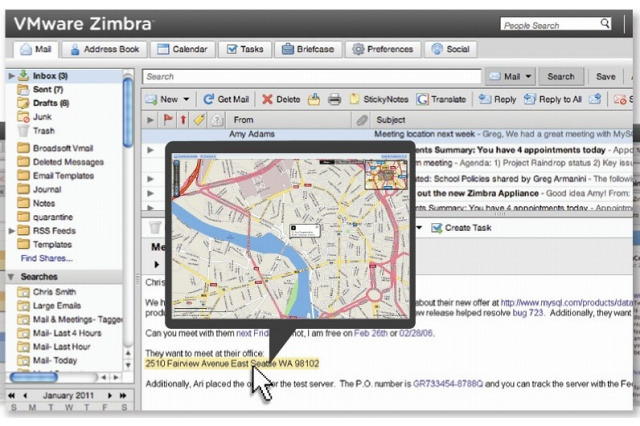
Task: Expand the Inbox folder
Action: coord(11,76)
